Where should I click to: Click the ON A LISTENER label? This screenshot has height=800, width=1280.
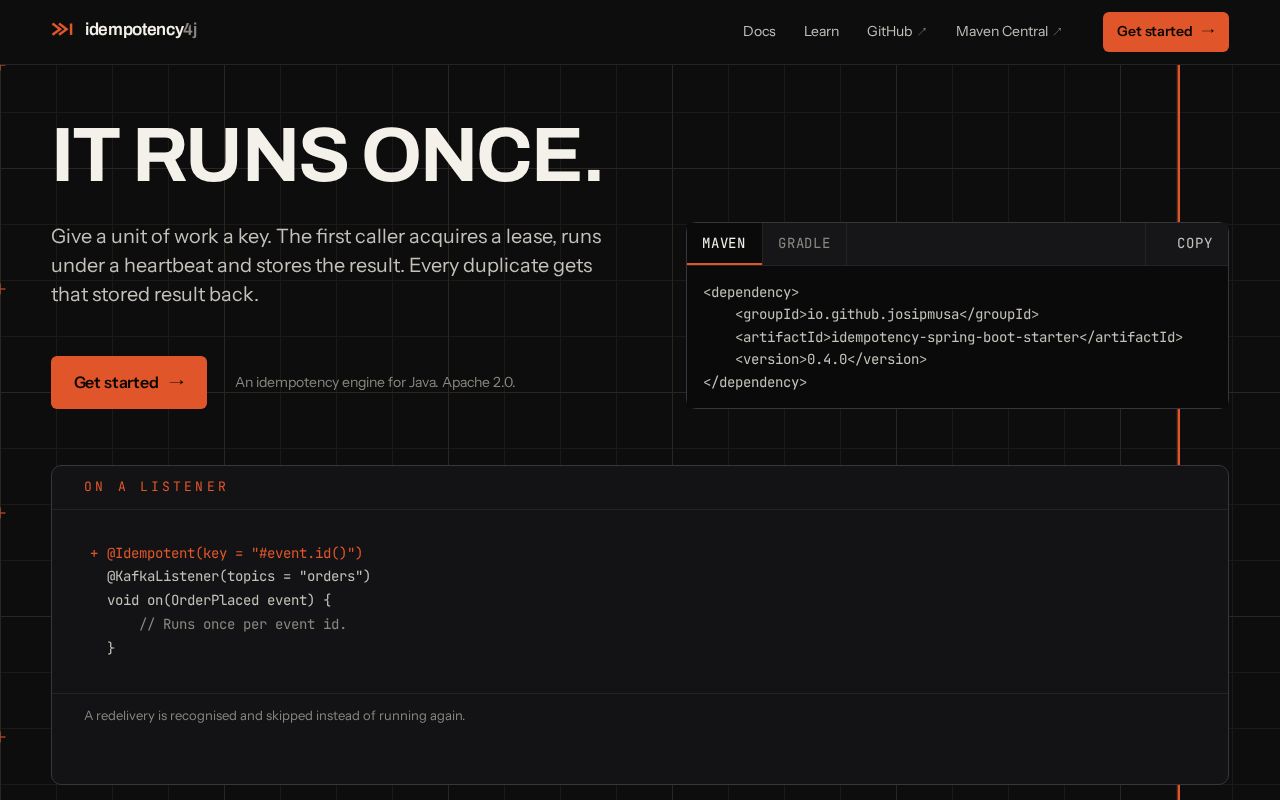click(x=156, y=487)
